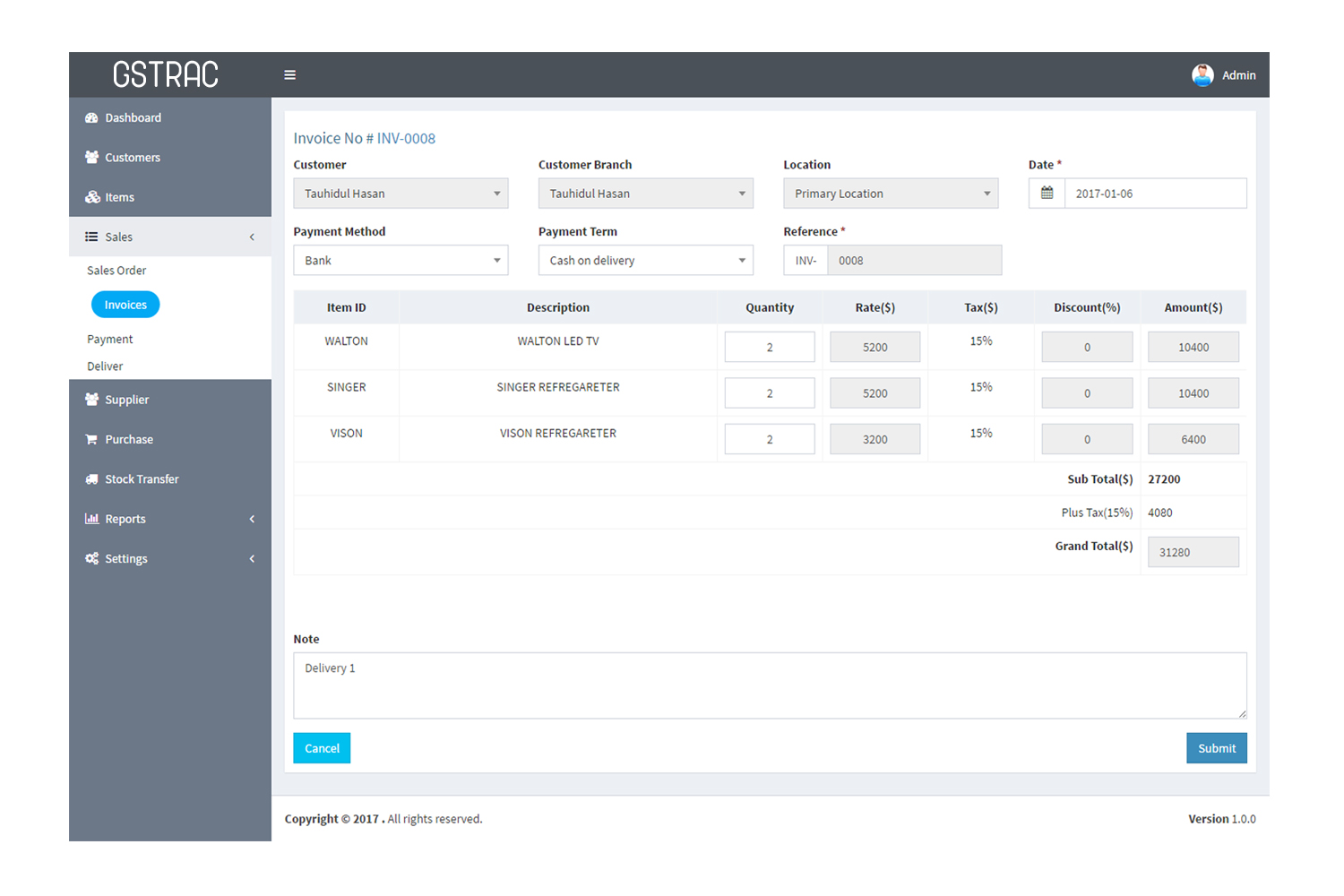Click the Reports bar chart icon

pyautogui.click(x=91, y=519)
